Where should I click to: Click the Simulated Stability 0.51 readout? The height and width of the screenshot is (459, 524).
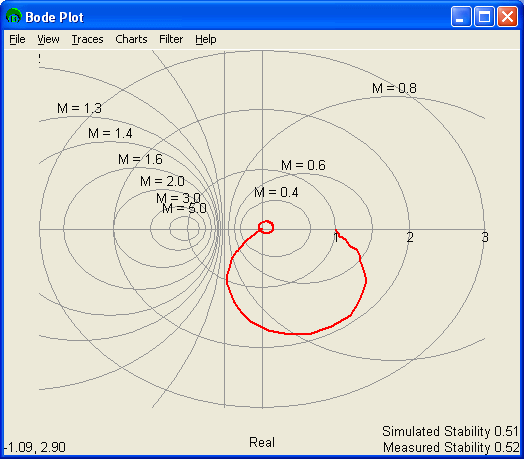click(x=450, y=431)
